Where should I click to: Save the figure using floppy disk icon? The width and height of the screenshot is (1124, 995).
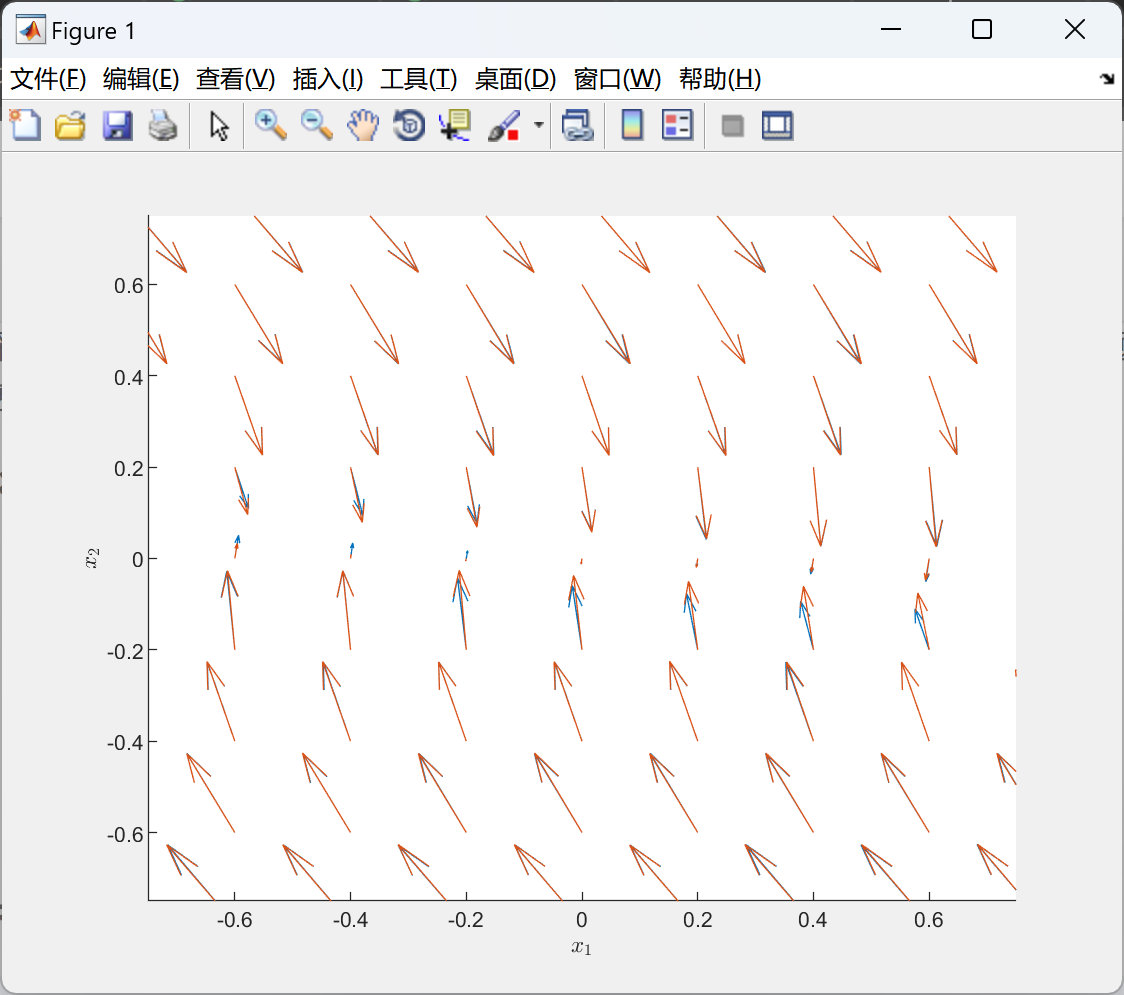coord(117,125)
